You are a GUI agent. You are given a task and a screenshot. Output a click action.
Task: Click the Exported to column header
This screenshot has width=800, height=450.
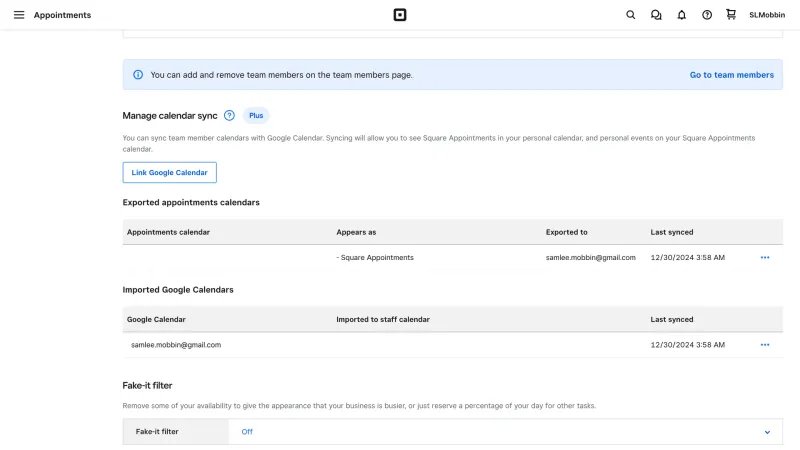tap(566, 232)
